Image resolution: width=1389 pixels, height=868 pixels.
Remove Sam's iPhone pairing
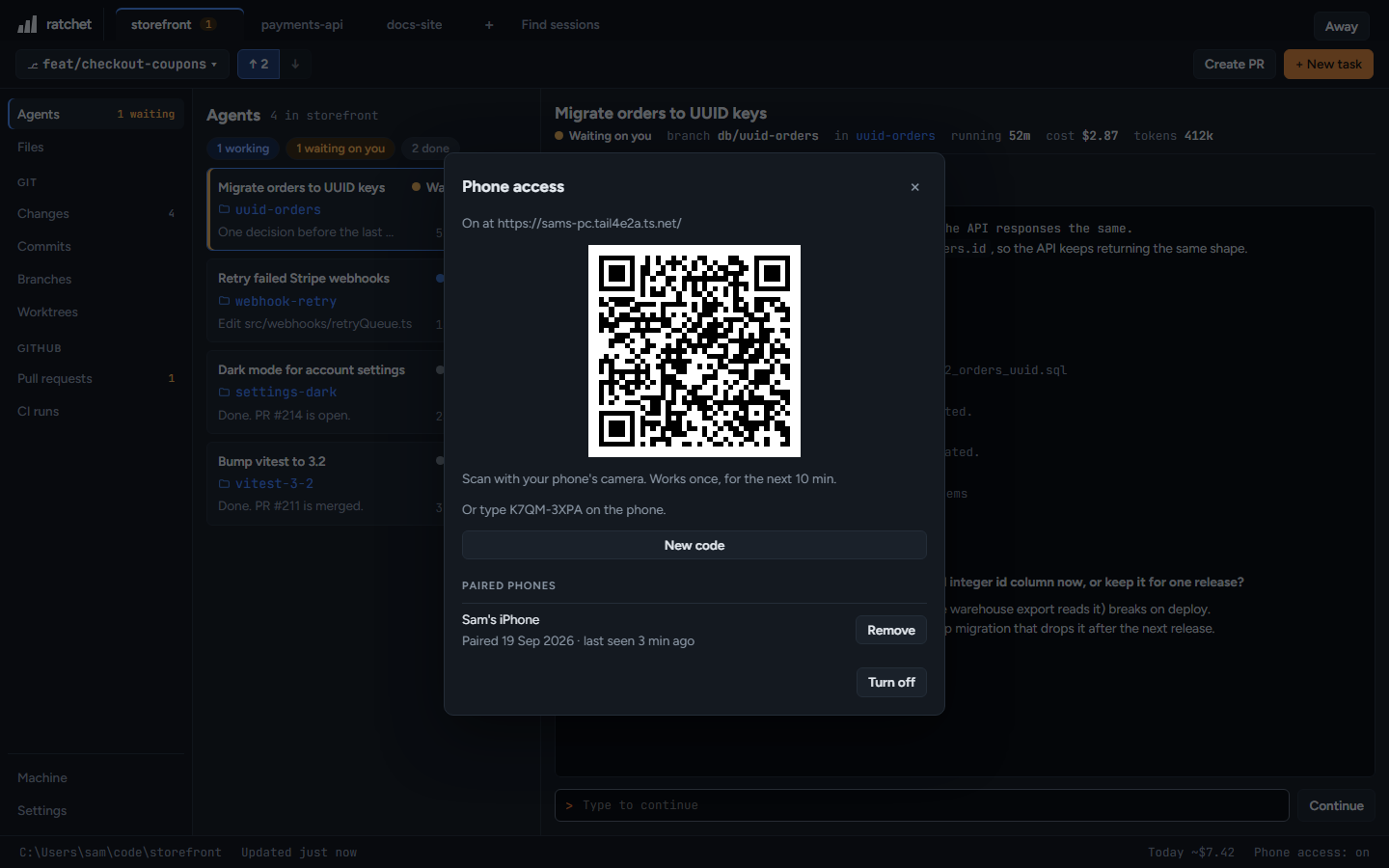coord(890,630)
